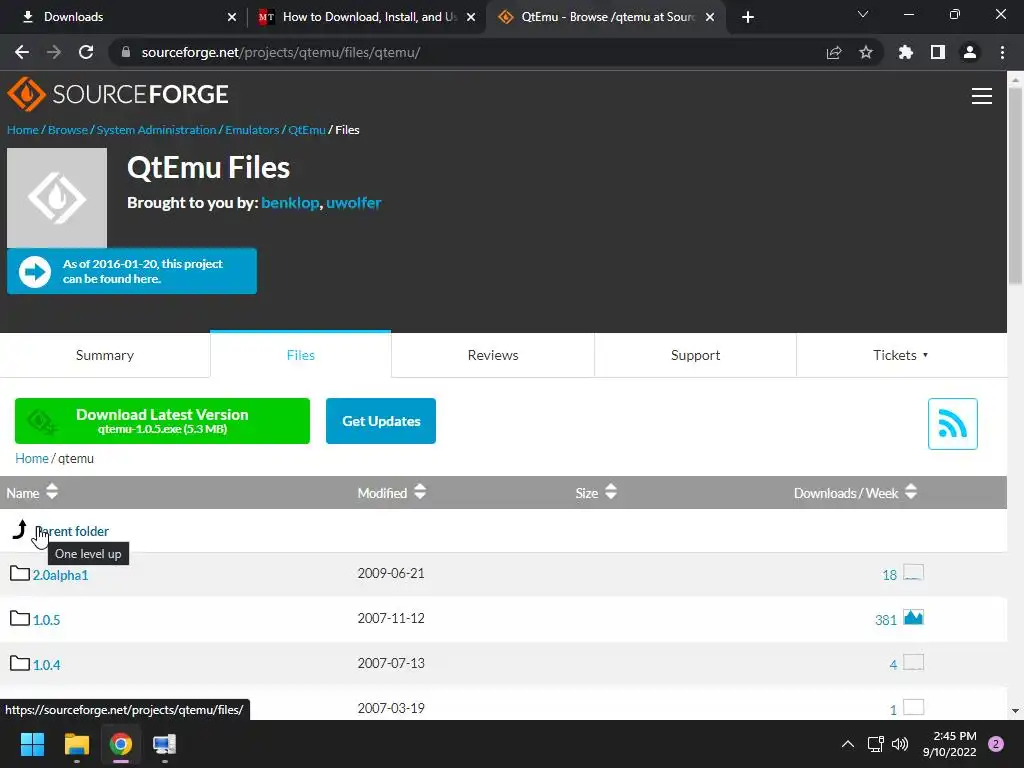
Task: Click the benklop author link
Action: [290, 203]
